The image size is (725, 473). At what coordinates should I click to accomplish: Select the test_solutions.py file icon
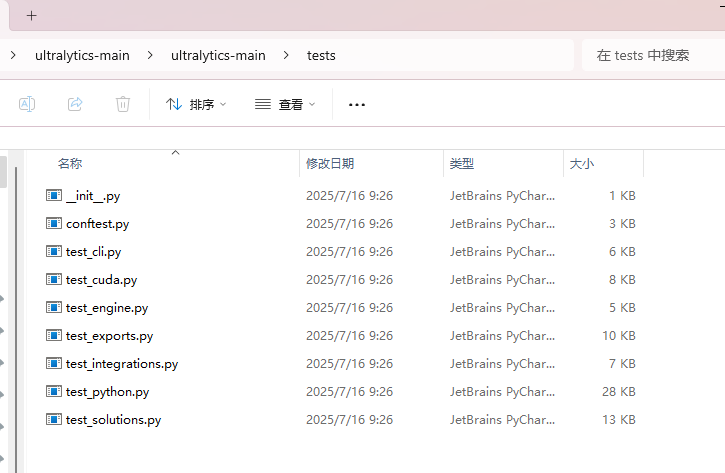point(54,419)
